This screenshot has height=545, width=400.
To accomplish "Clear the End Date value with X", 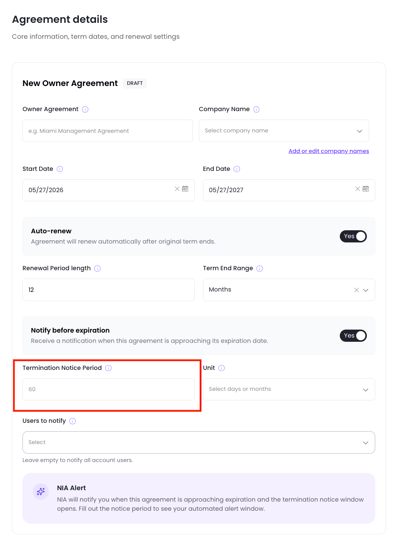I will (x=357, y=189).
